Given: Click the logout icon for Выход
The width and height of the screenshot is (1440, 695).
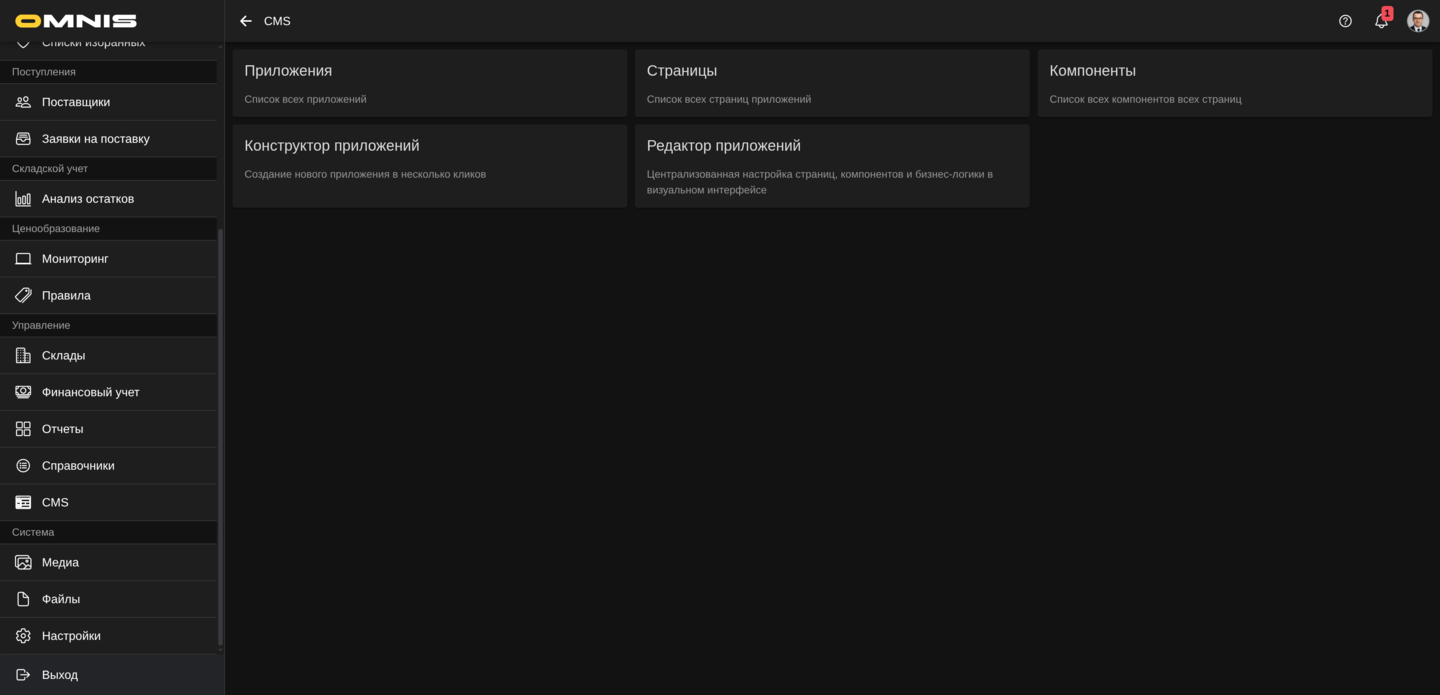Looking at the screenshot, I should [x=23, y=675].
